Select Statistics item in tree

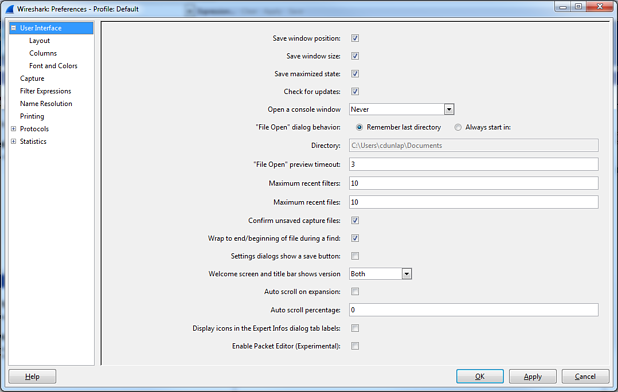click(x=33, y=141)
